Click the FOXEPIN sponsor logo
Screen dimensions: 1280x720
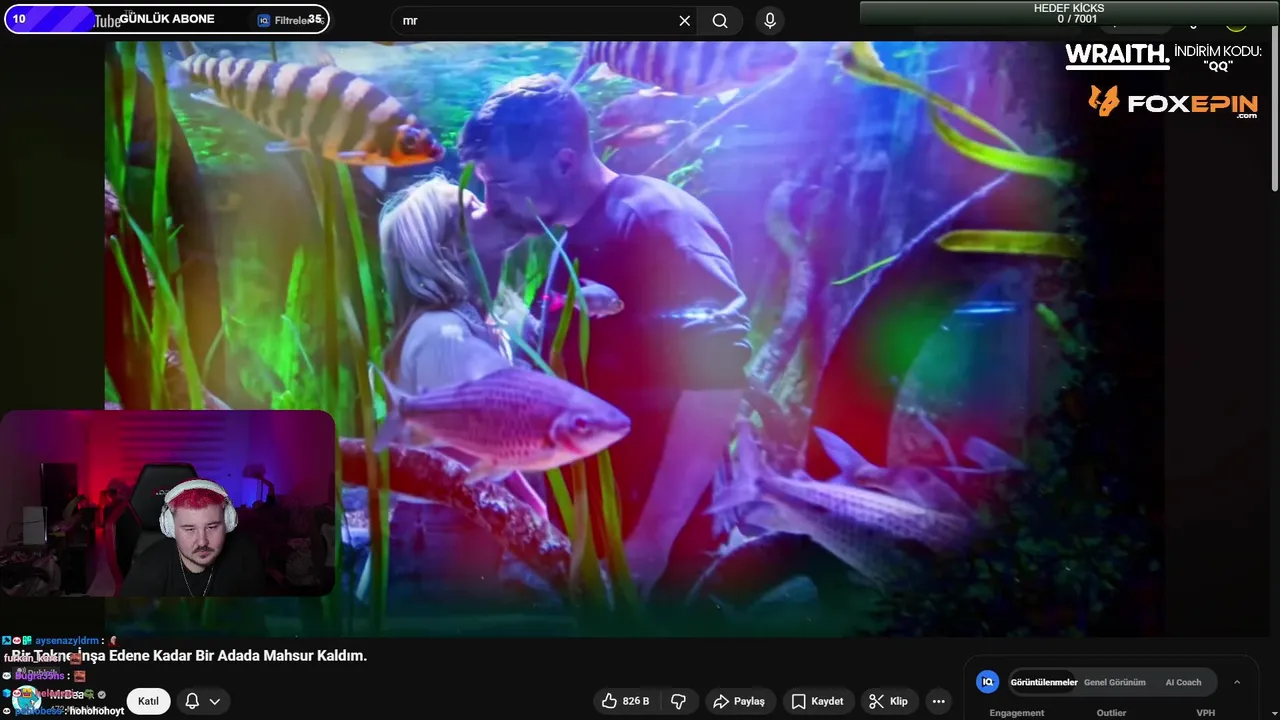pos(1173,102)
